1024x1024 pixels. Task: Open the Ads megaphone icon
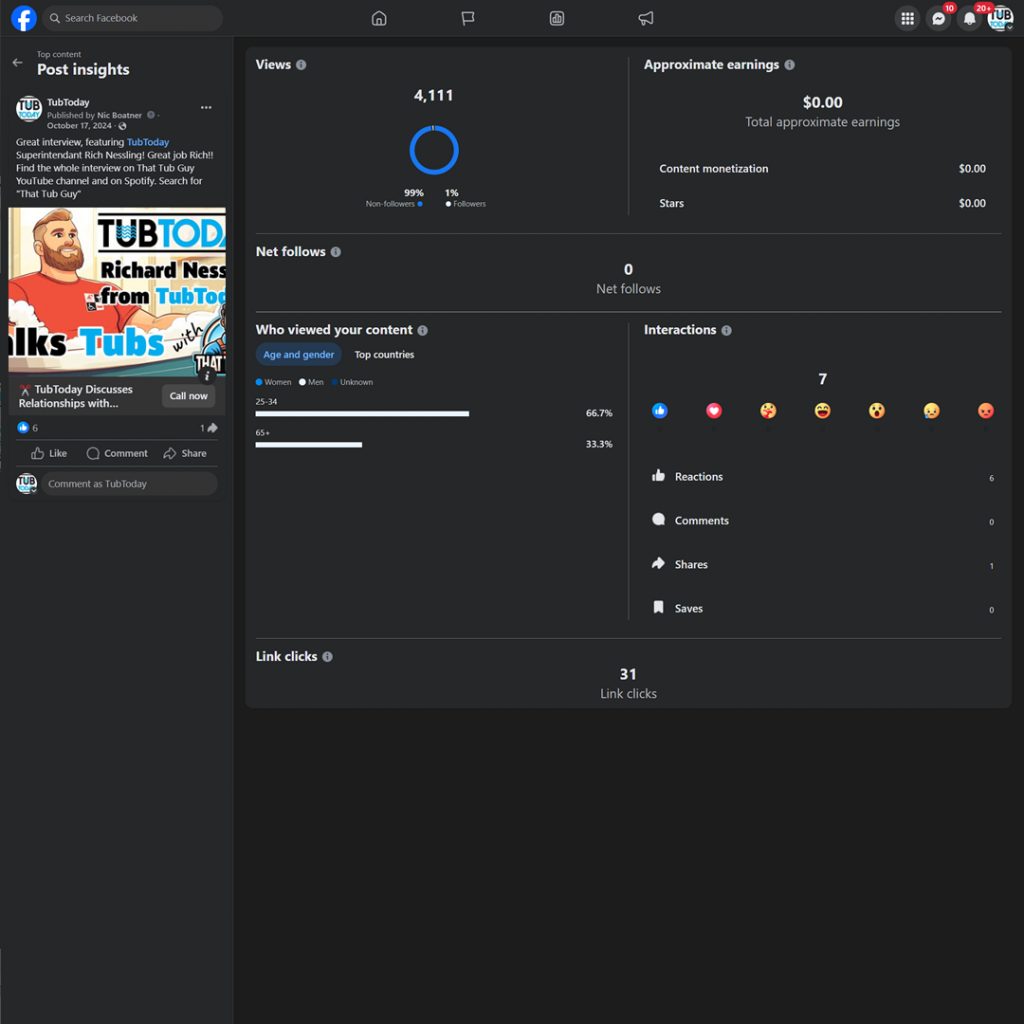click(x=645, y=18)
